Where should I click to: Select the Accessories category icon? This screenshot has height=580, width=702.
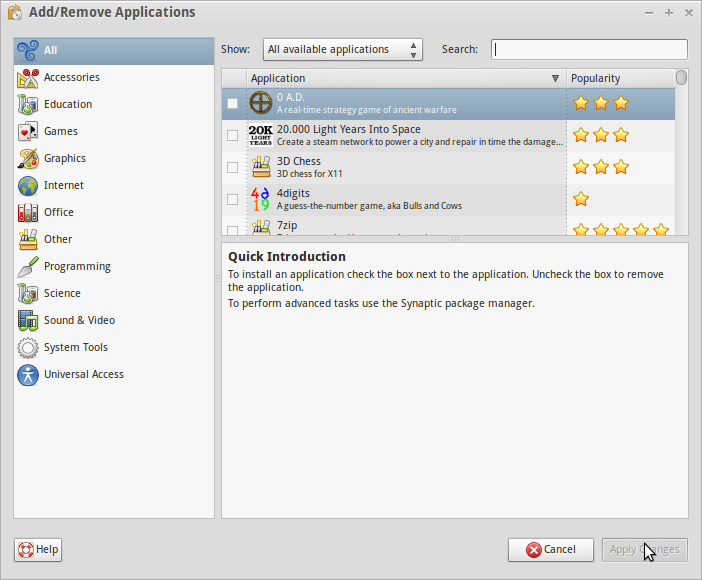[28, 78]
